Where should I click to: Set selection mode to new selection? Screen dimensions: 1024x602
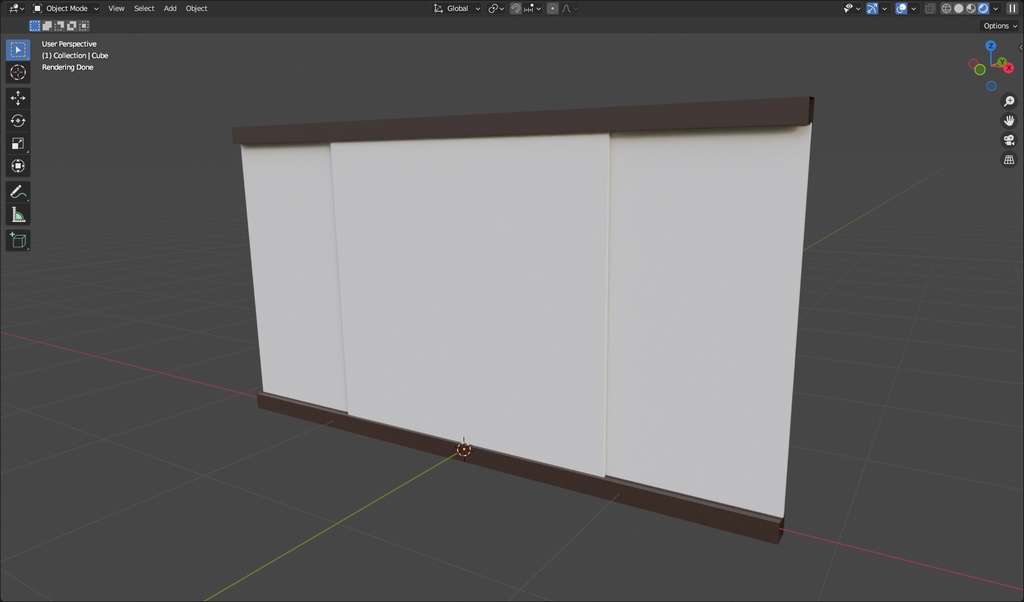pyautogui.click(x=35, y=25)
